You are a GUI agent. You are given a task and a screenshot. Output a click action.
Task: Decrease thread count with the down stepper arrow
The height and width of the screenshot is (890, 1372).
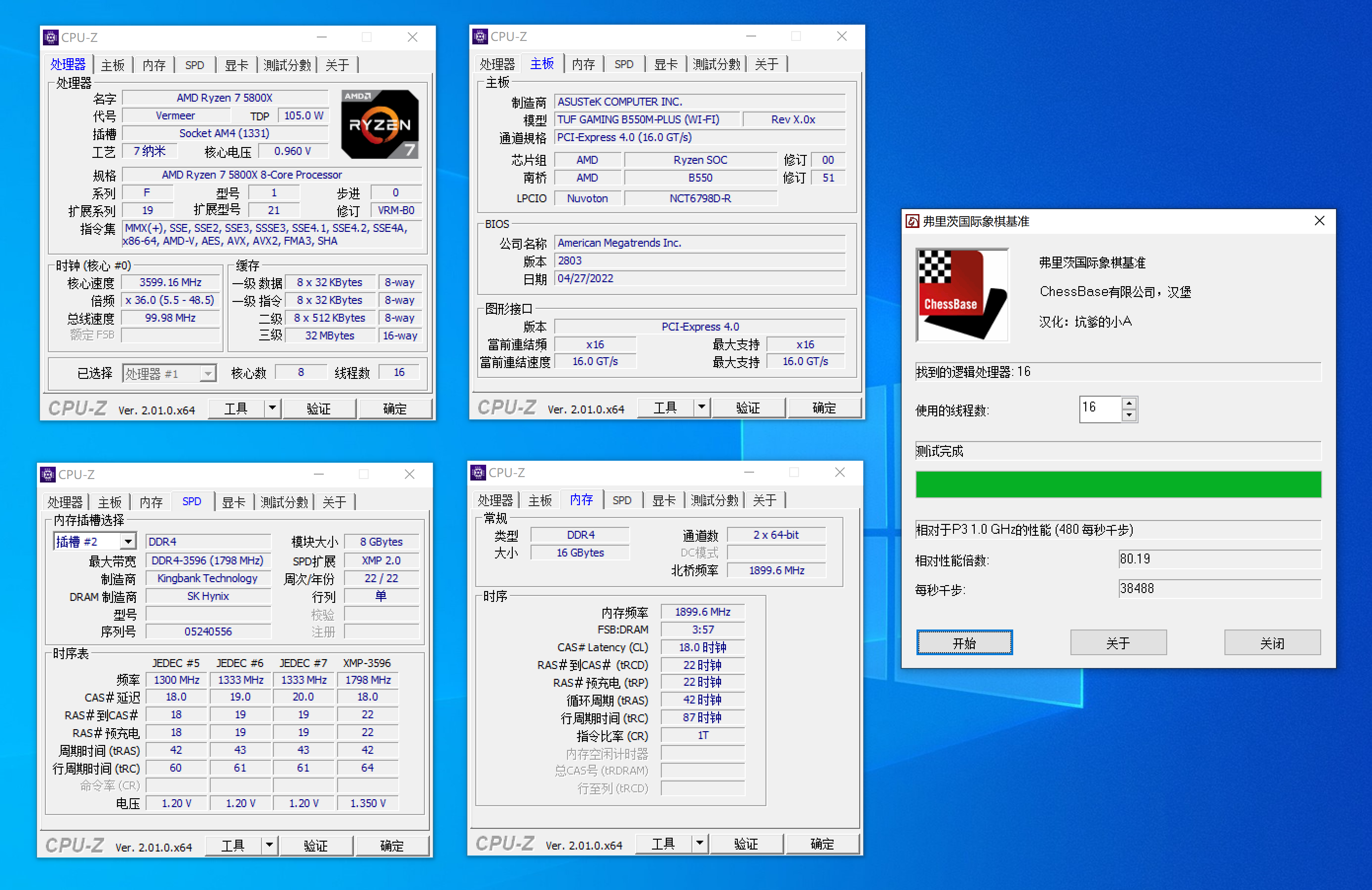1129,415
